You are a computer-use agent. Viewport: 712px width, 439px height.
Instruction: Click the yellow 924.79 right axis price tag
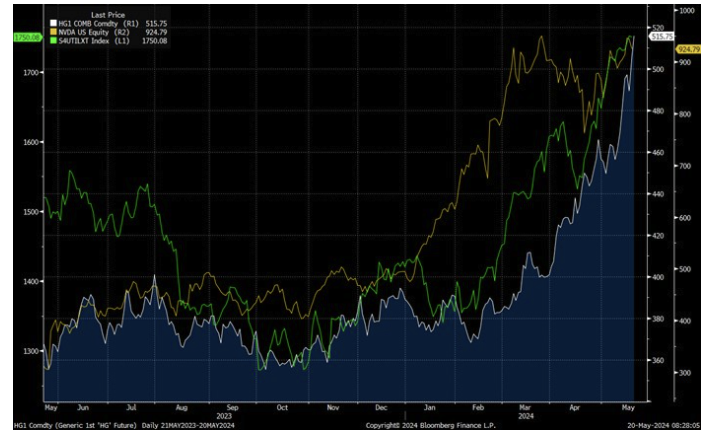tap(688, 48)
